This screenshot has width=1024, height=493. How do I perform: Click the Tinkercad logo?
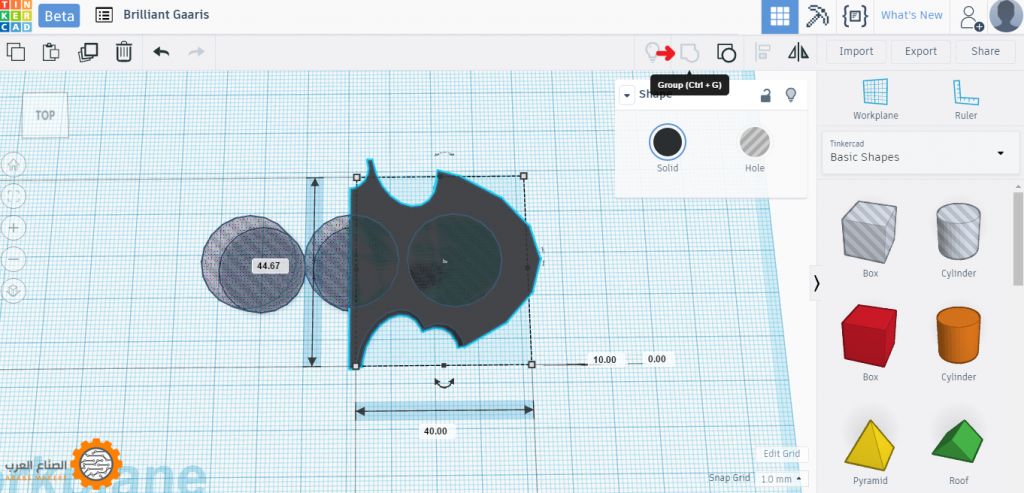(x=16, y=16)
